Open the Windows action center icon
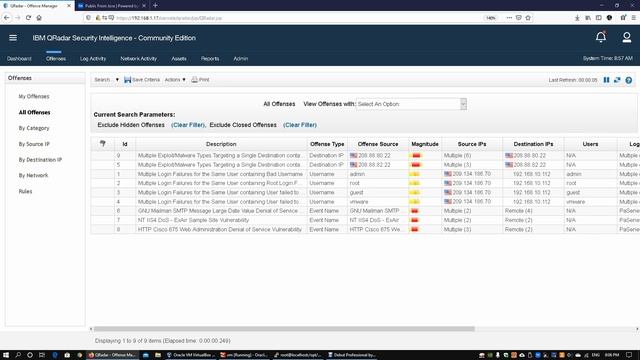Image resolution: width=640 pixels, height=360 pixels. pos(629,355)
